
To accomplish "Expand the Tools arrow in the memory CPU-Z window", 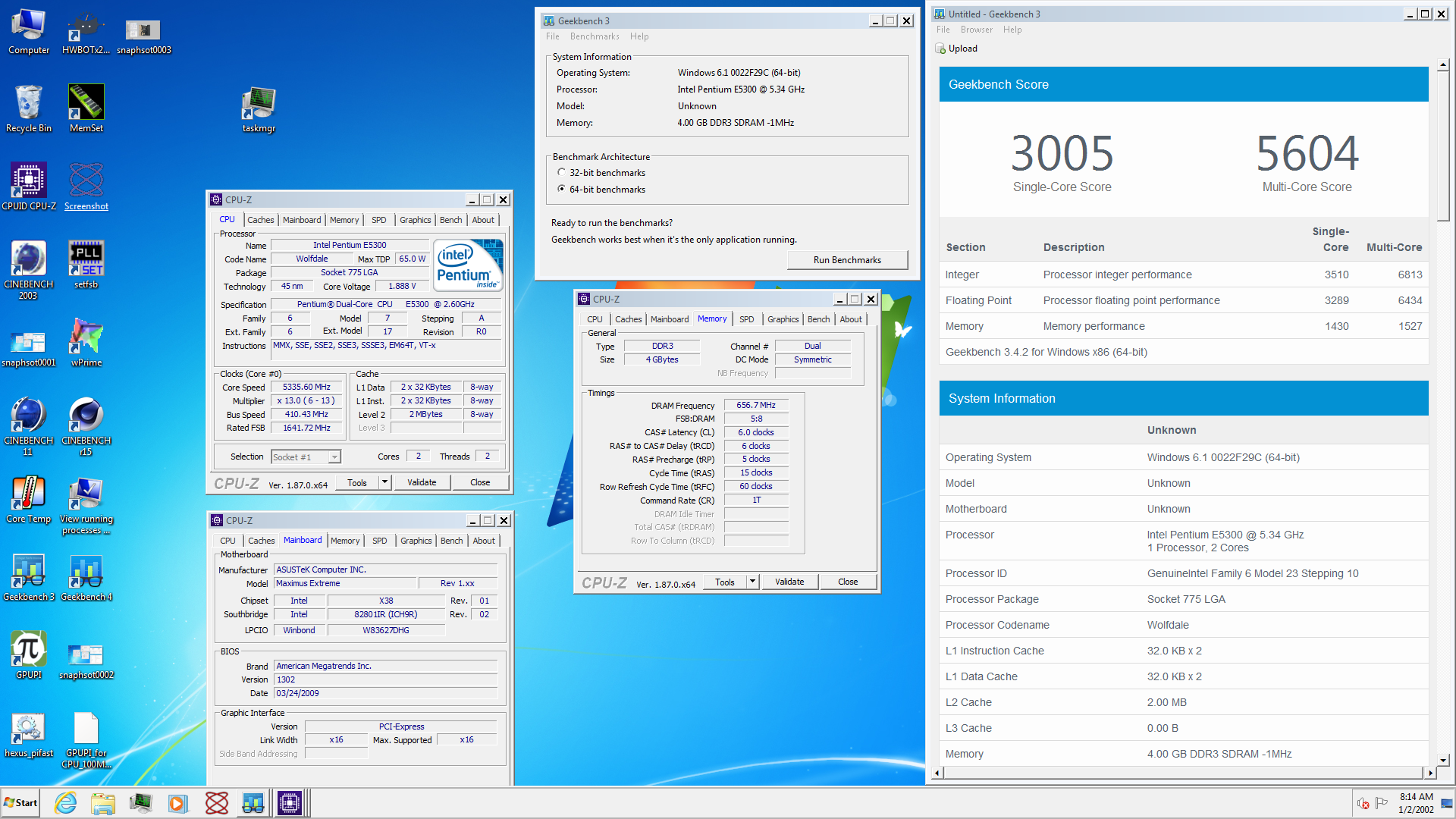I will click(752, 582).
